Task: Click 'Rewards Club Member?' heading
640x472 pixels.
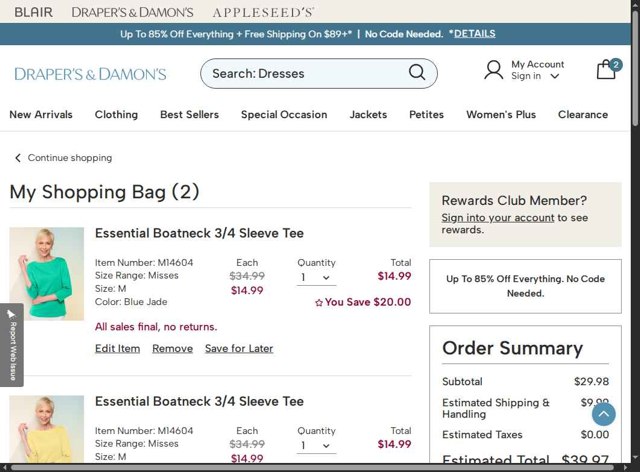Action: point(514,200)
